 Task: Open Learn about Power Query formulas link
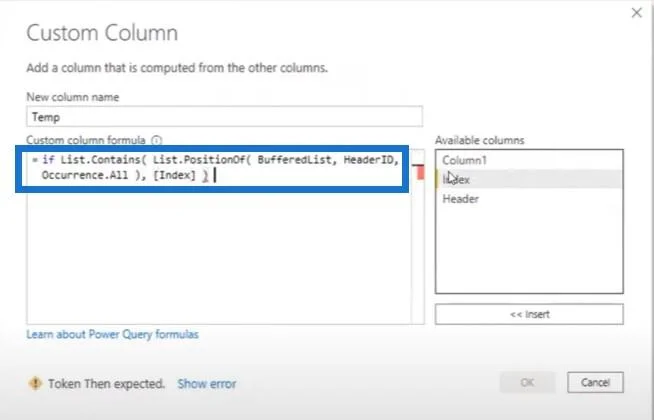pos(113,334)
